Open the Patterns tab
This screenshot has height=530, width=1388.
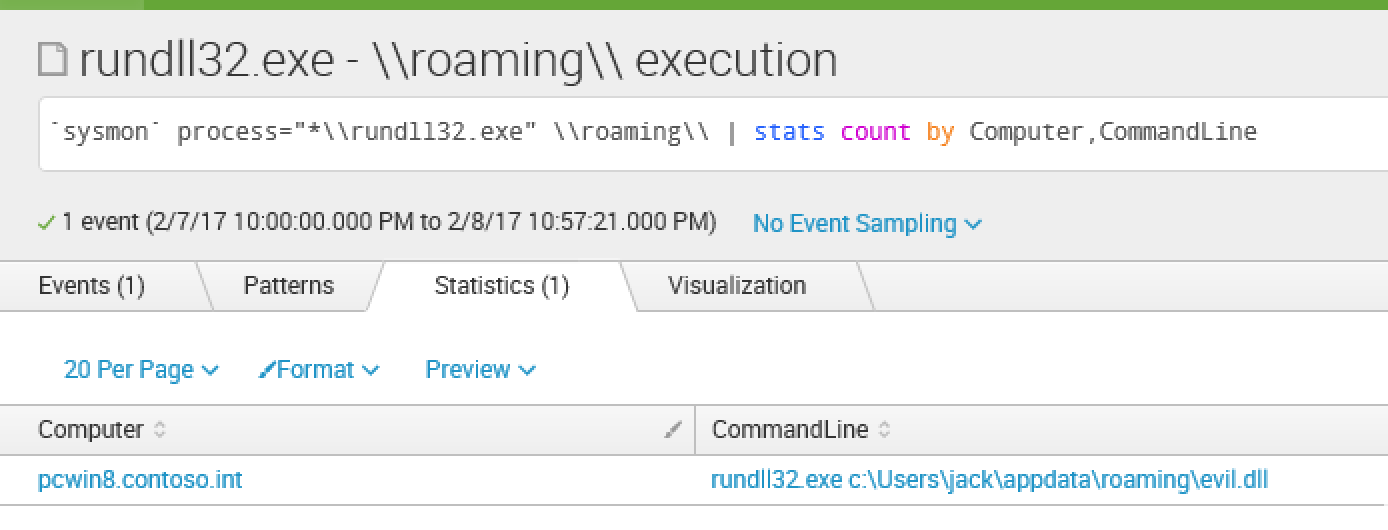[288, 286]
